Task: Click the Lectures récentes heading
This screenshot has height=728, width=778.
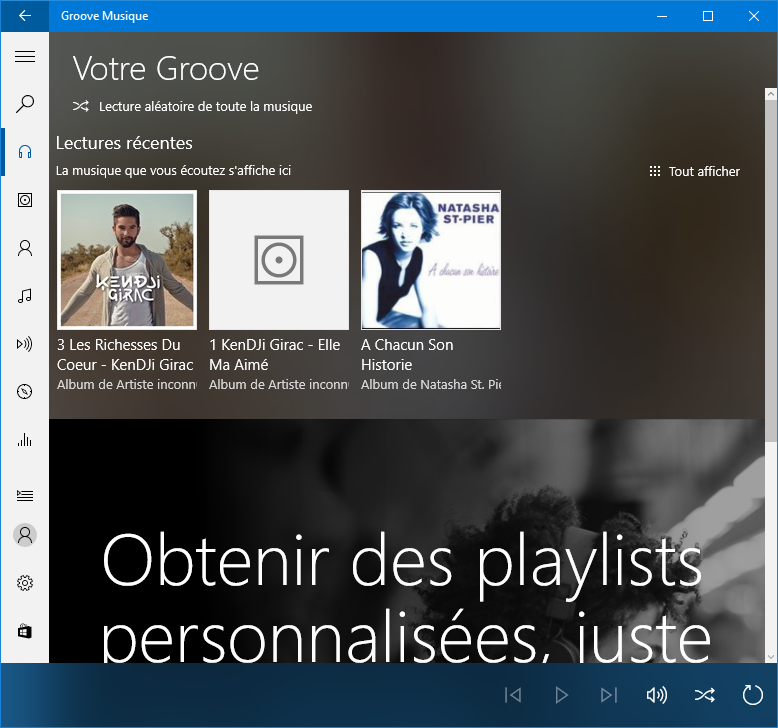Action: 124,143
